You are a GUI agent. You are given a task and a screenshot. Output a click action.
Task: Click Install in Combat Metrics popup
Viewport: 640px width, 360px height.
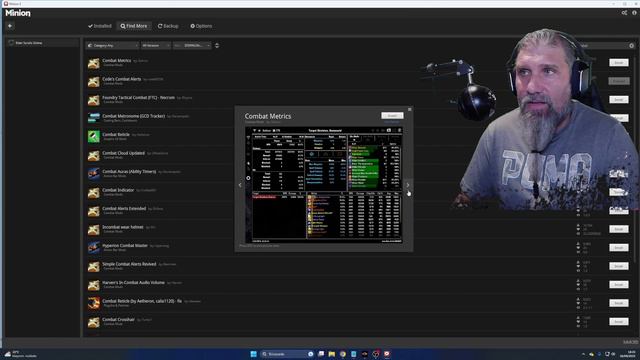coord(392,116)
